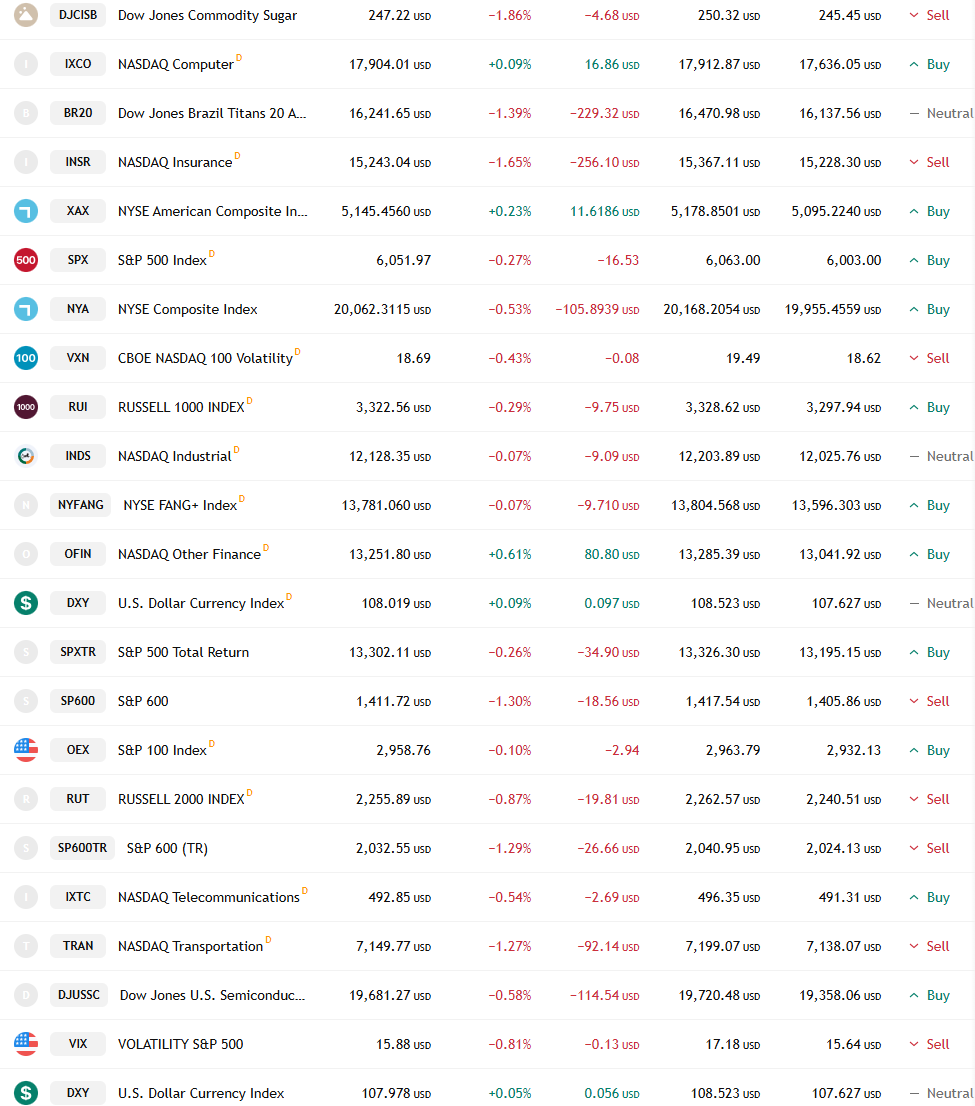Click the −229.32 USD change value

(x=605, y=113)
